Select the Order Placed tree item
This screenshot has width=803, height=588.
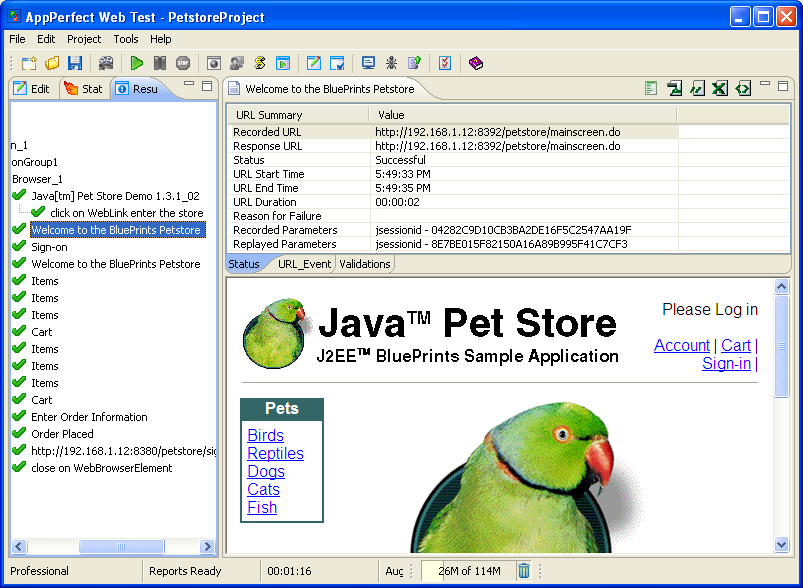pos(62,434)
